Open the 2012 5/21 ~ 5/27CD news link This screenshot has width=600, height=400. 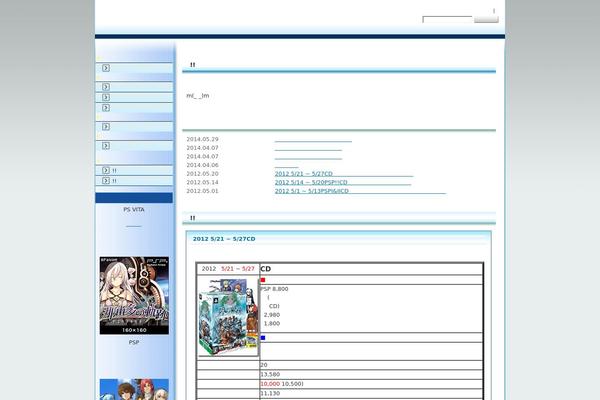(344, 174)
